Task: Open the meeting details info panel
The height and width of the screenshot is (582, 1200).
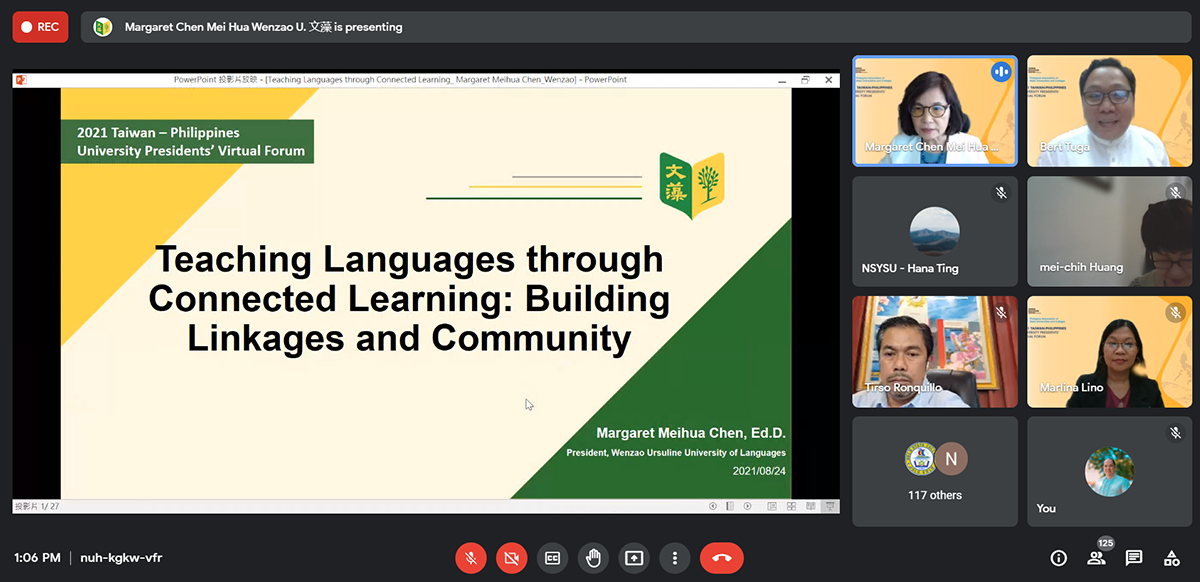Action: click(1058, 558)
